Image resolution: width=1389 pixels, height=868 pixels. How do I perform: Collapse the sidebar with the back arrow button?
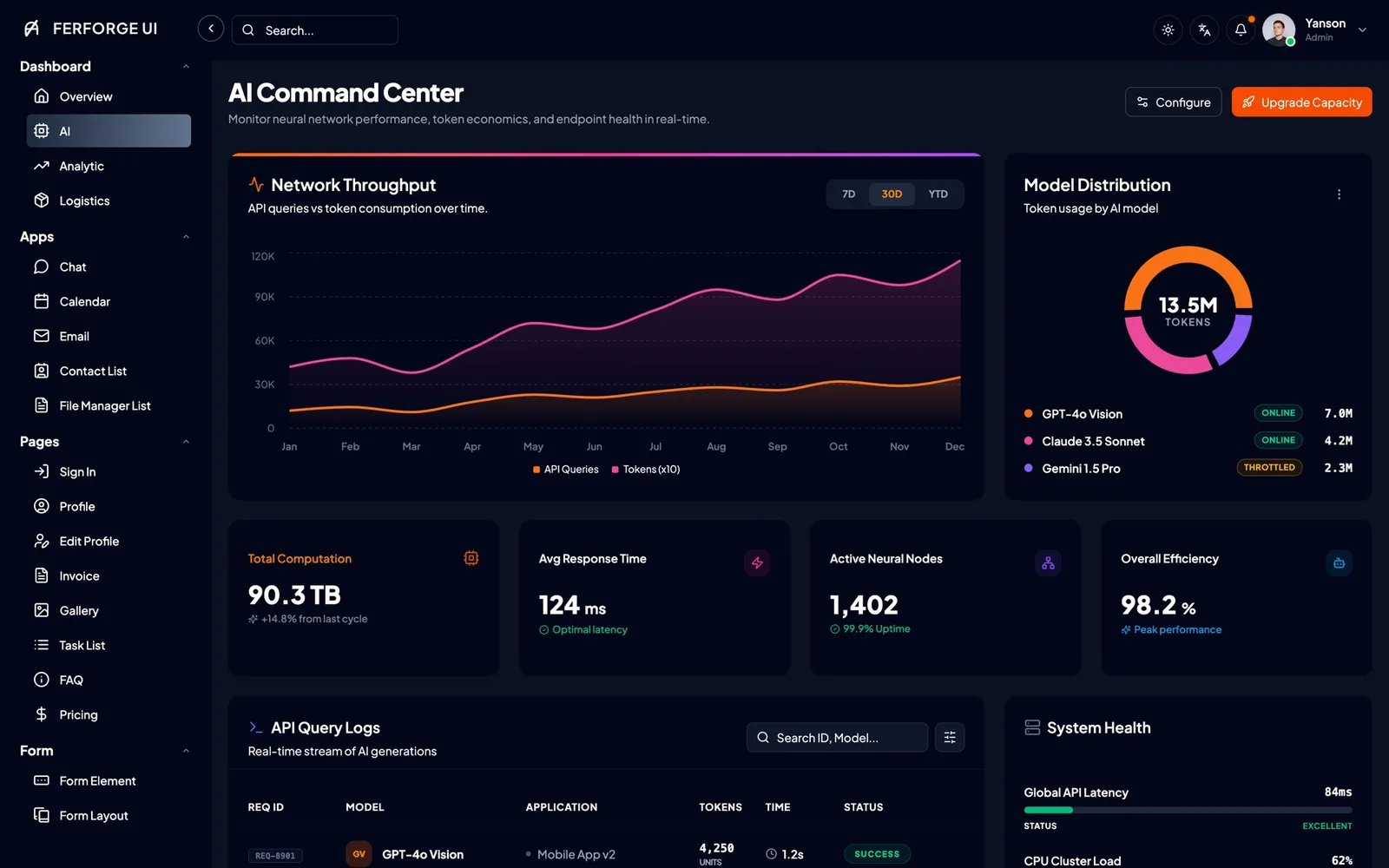211,29
